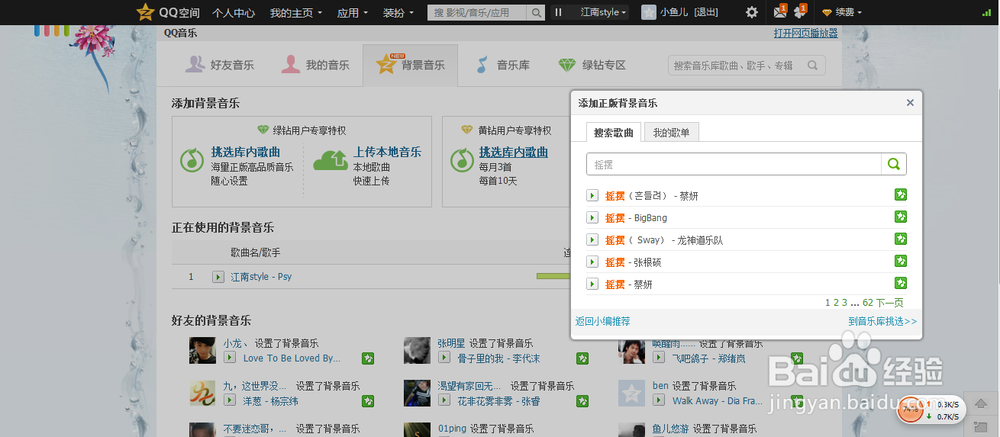Add 花非花雾非雾 - 张睿 as background music

tap(582, 401)
